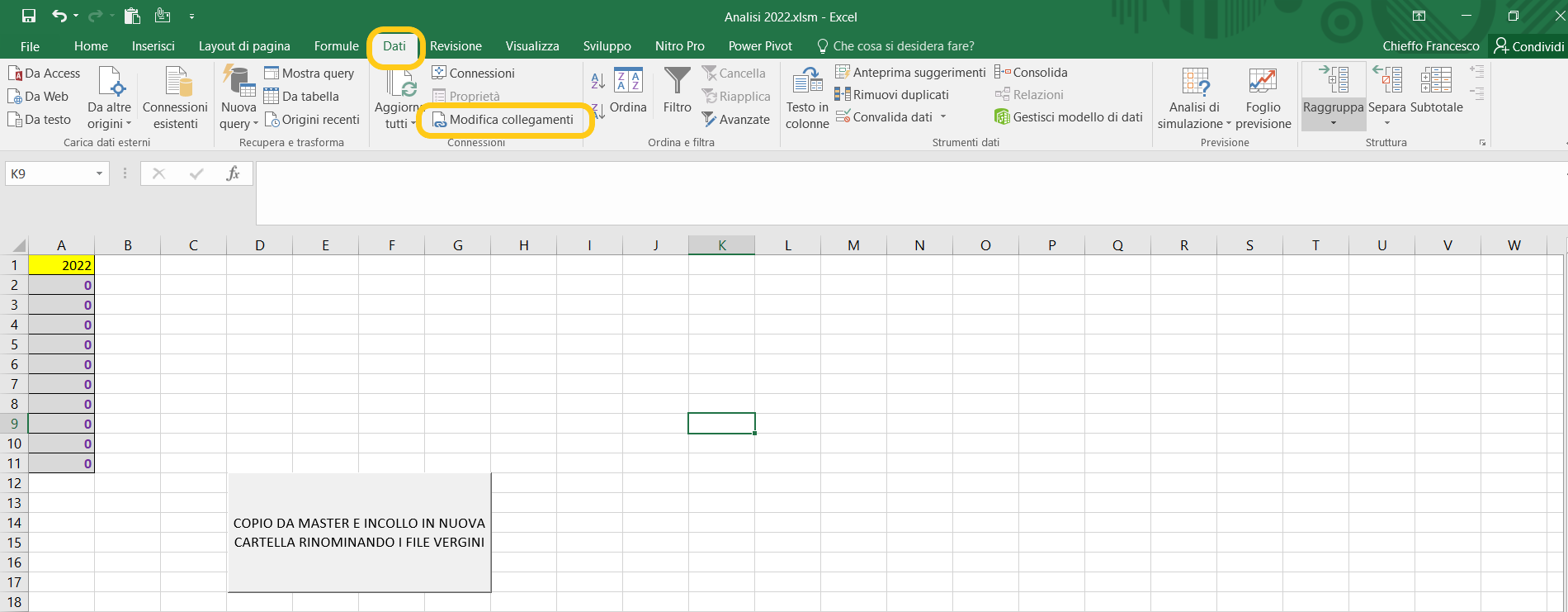
Task: Click the COPIO DA MASTER macro button
Action: tap(359, 533)
